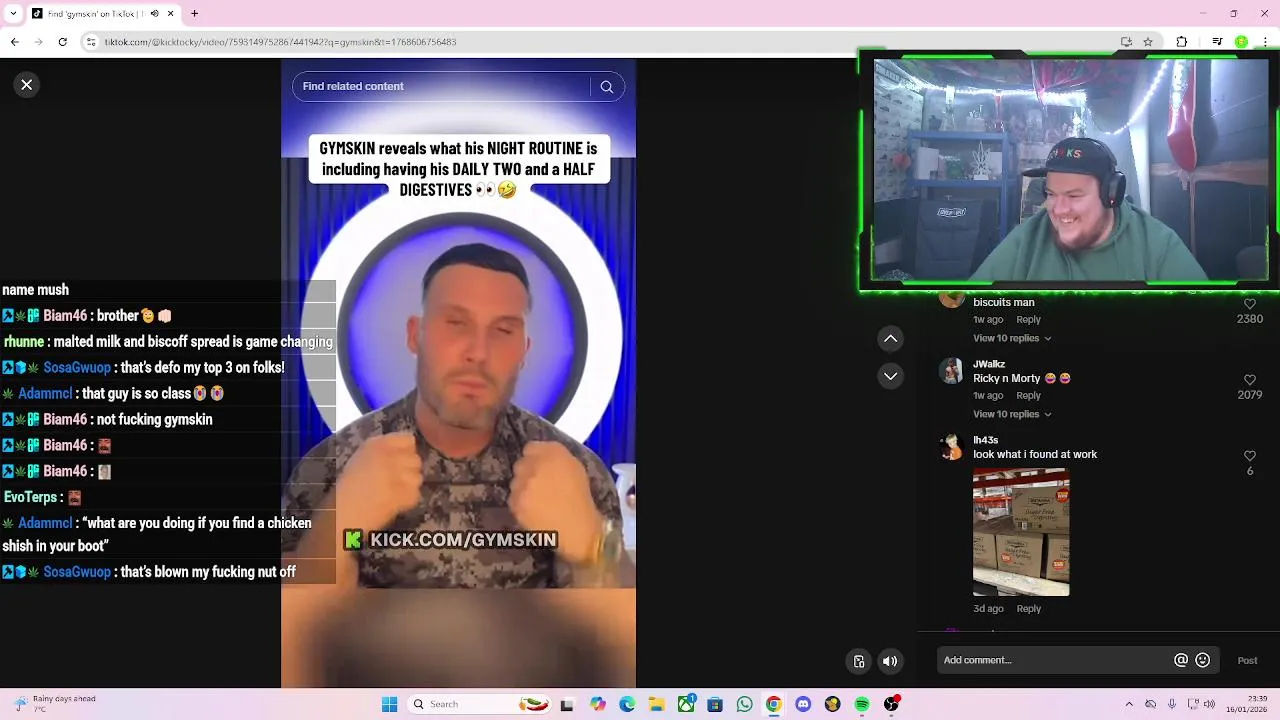The image size is (1280, 720).
Task: Show hidden system tray icons
Action: pos(1129,705)
